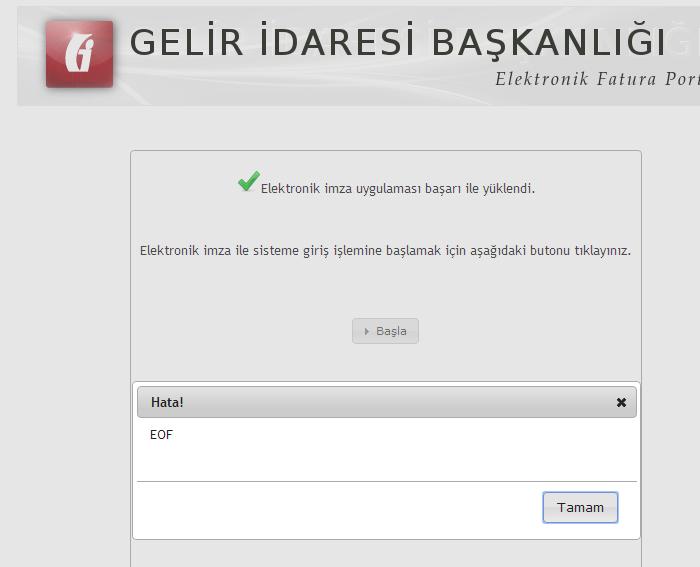700x567 pixels.
Task: Click the GELİR İDARESİ BAŞKANLIĞI header title
Action: (x=397, y=42)
